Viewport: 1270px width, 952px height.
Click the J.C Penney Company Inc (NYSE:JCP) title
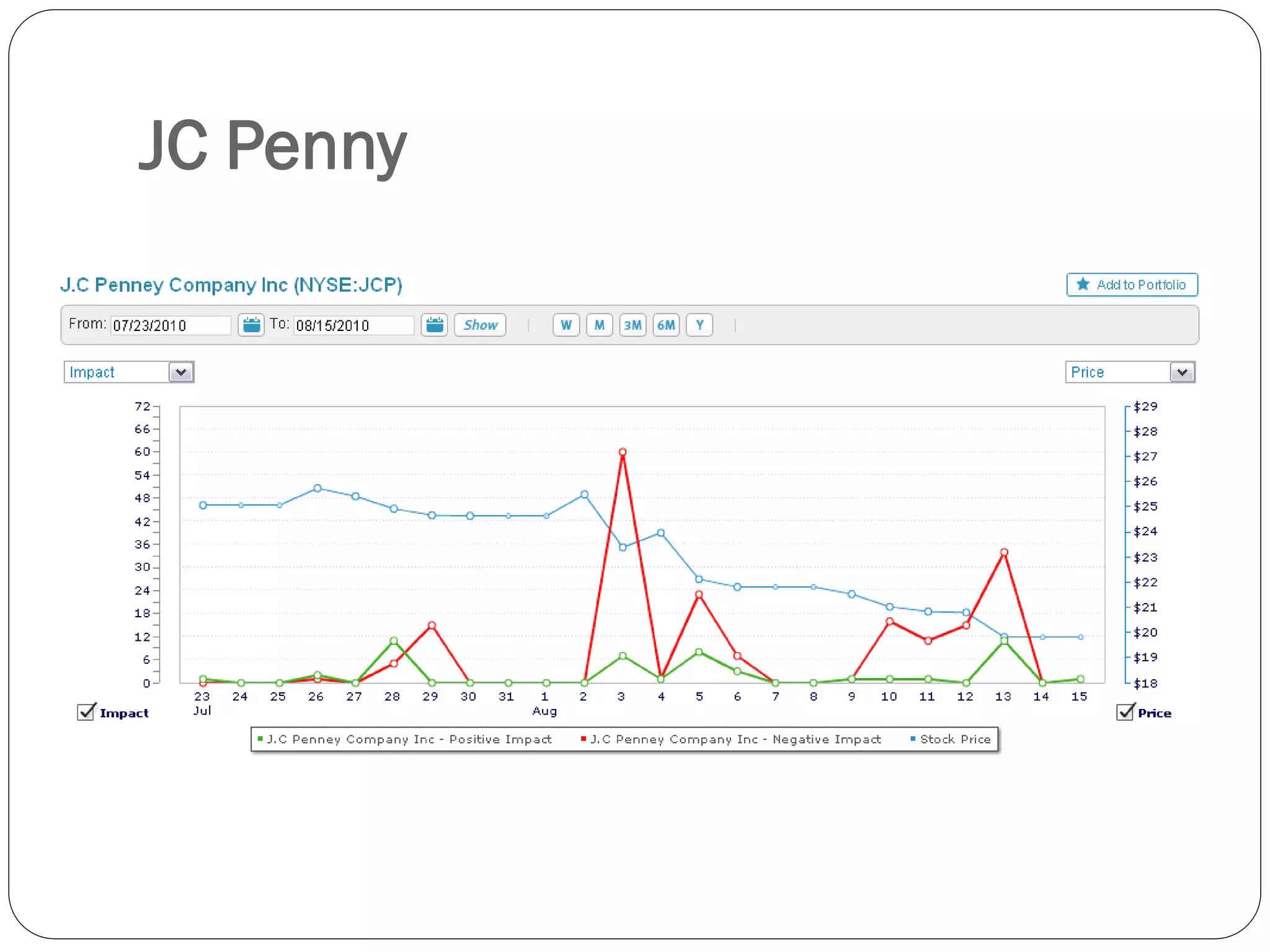pos(231,285)
